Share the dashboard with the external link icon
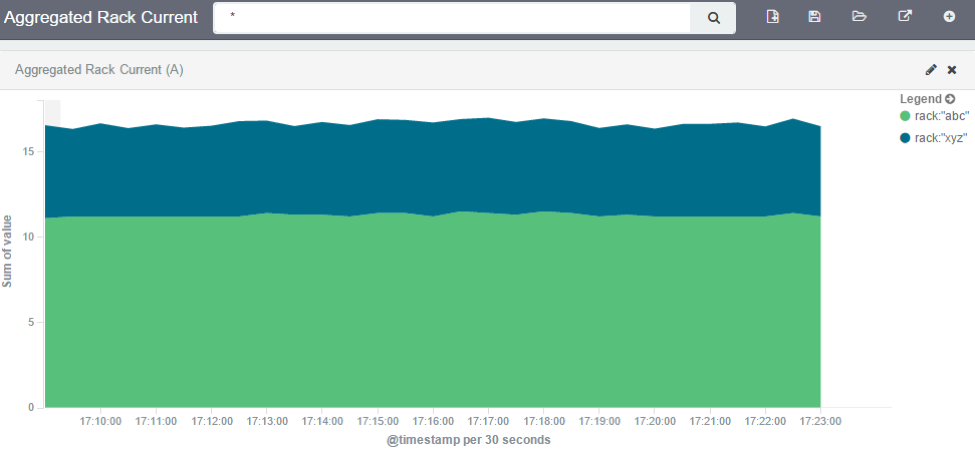975x458 pixels. [x=905, y=16]
